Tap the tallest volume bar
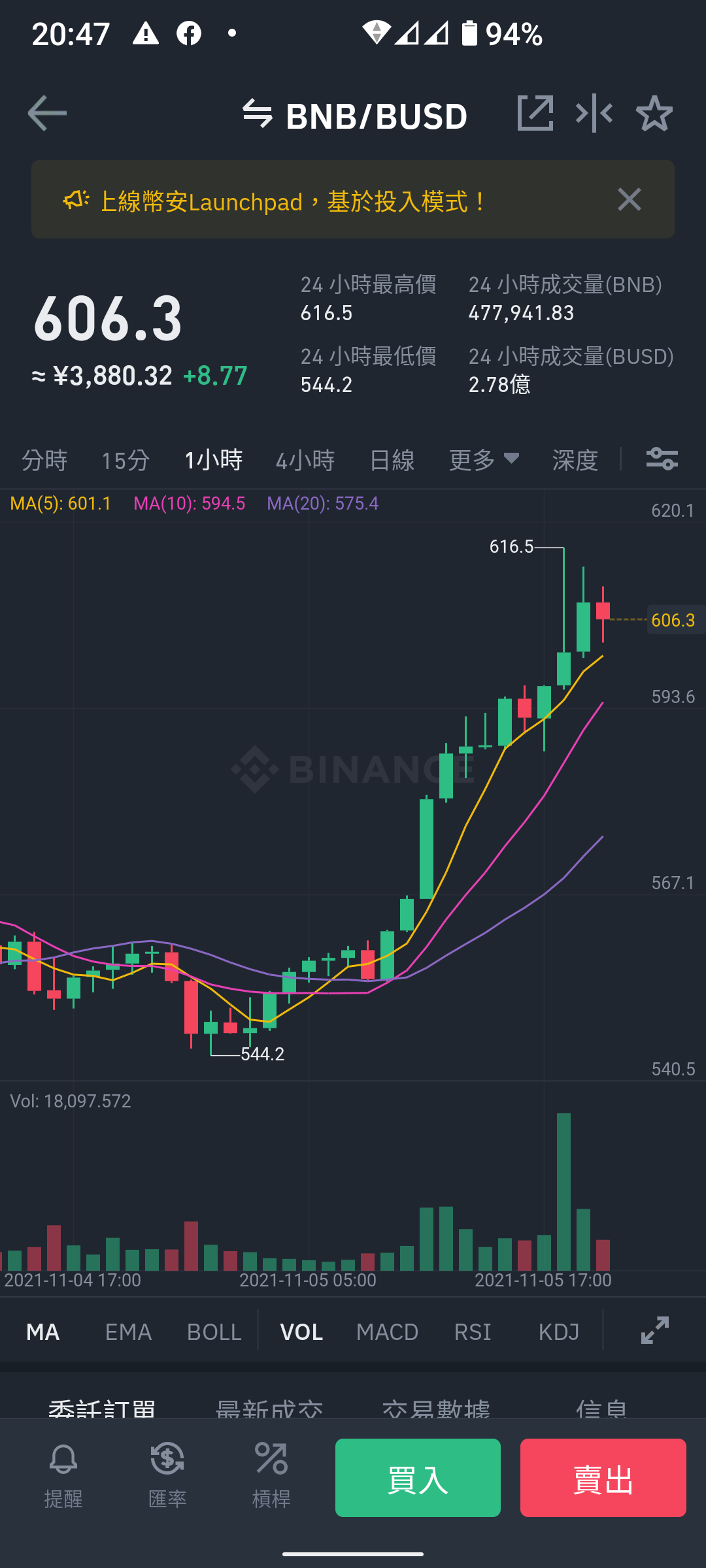 (x=563, y=1192)
